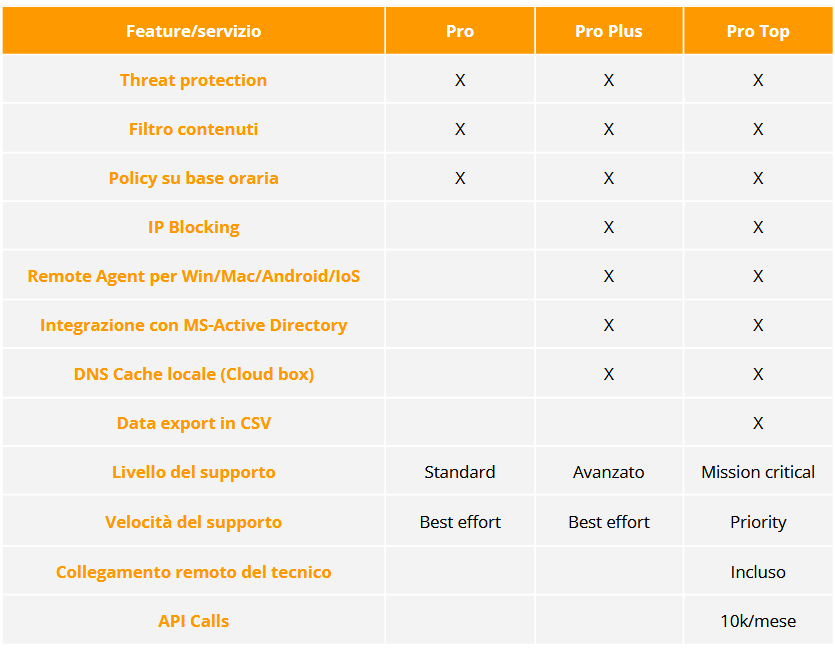Click DNS Cache locale (Cloud box) label
Screen dimensions: 835x652
tap(193, 374)
